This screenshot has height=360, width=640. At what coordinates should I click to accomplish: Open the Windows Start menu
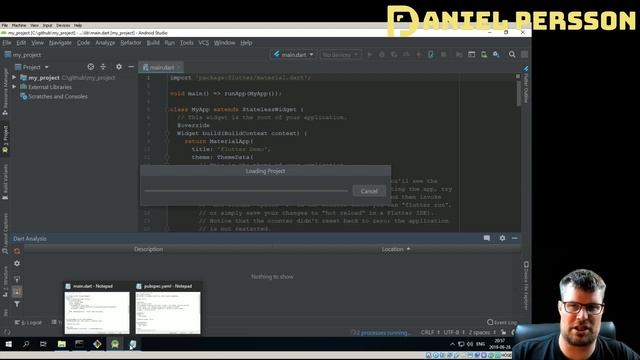[9, 344]
